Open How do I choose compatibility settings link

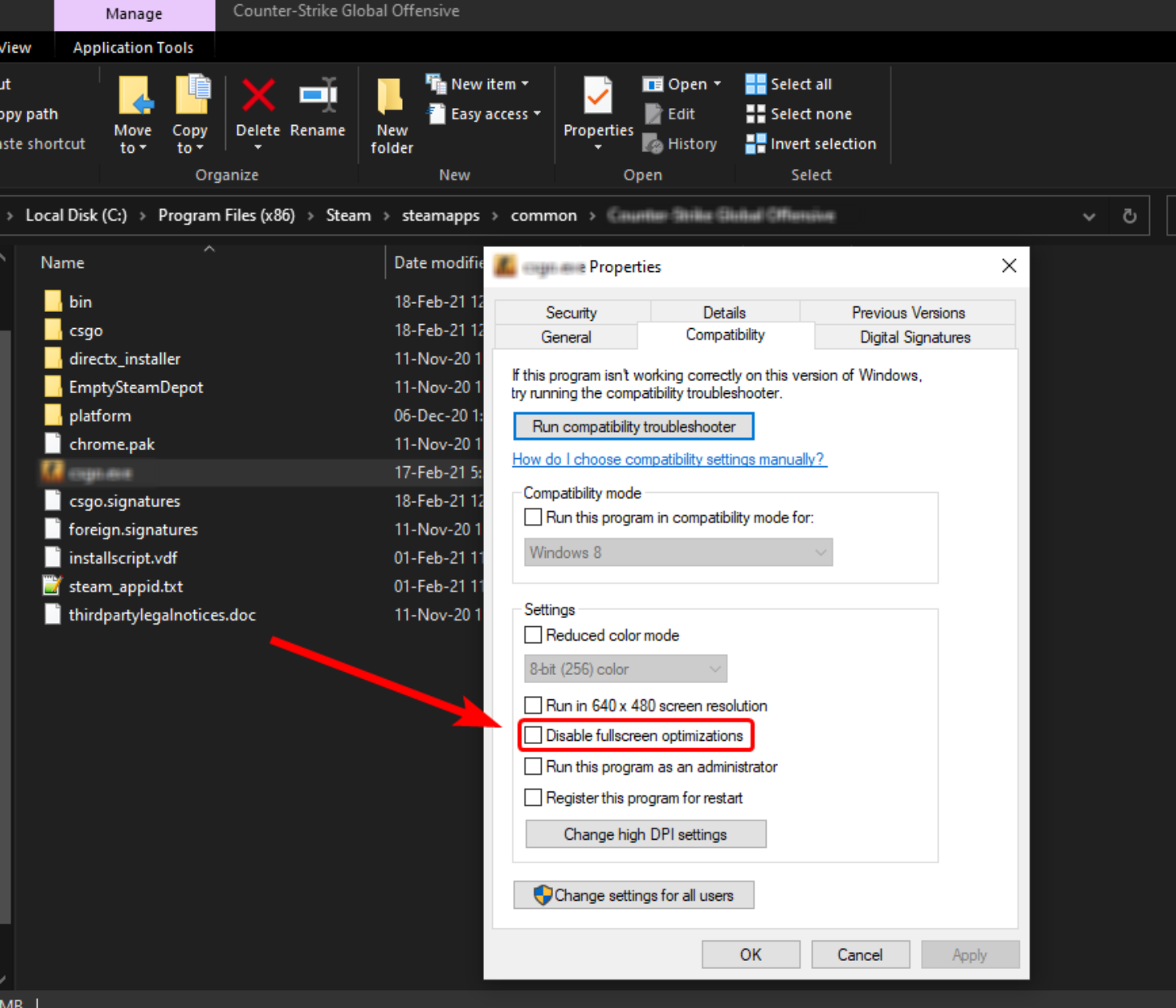(x=669, y=459)
